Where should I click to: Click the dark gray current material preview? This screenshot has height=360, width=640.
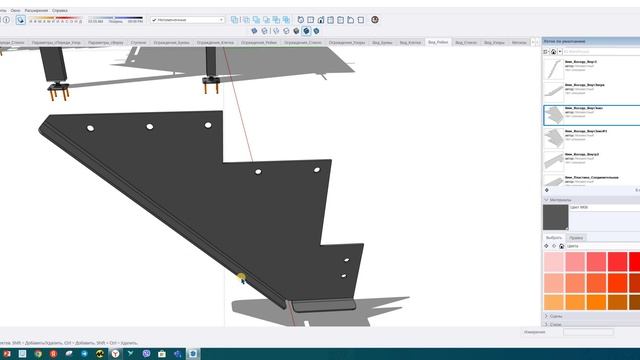556,217
